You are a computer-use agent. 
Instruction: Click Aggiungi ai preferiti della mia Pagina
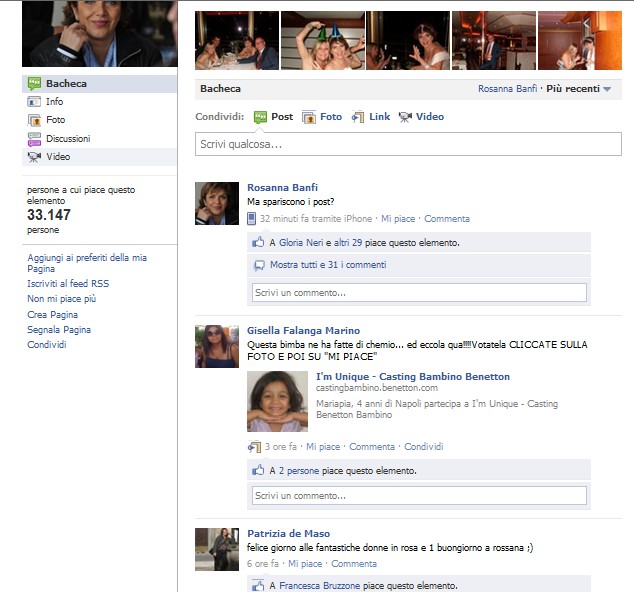(x=87, y=263)
